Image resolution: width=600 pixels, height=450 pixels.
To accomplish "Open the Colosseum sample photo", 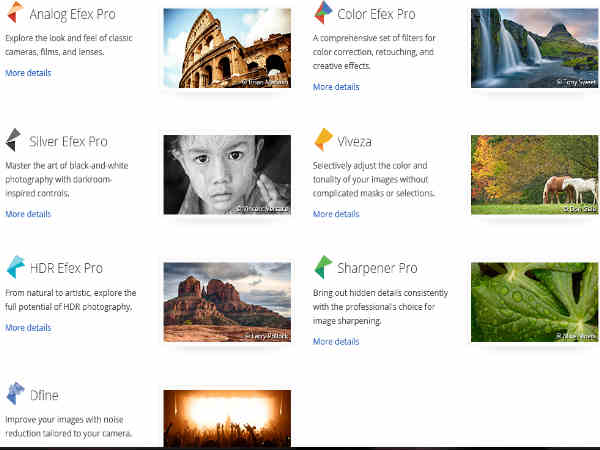I will (x=227, y=48).
